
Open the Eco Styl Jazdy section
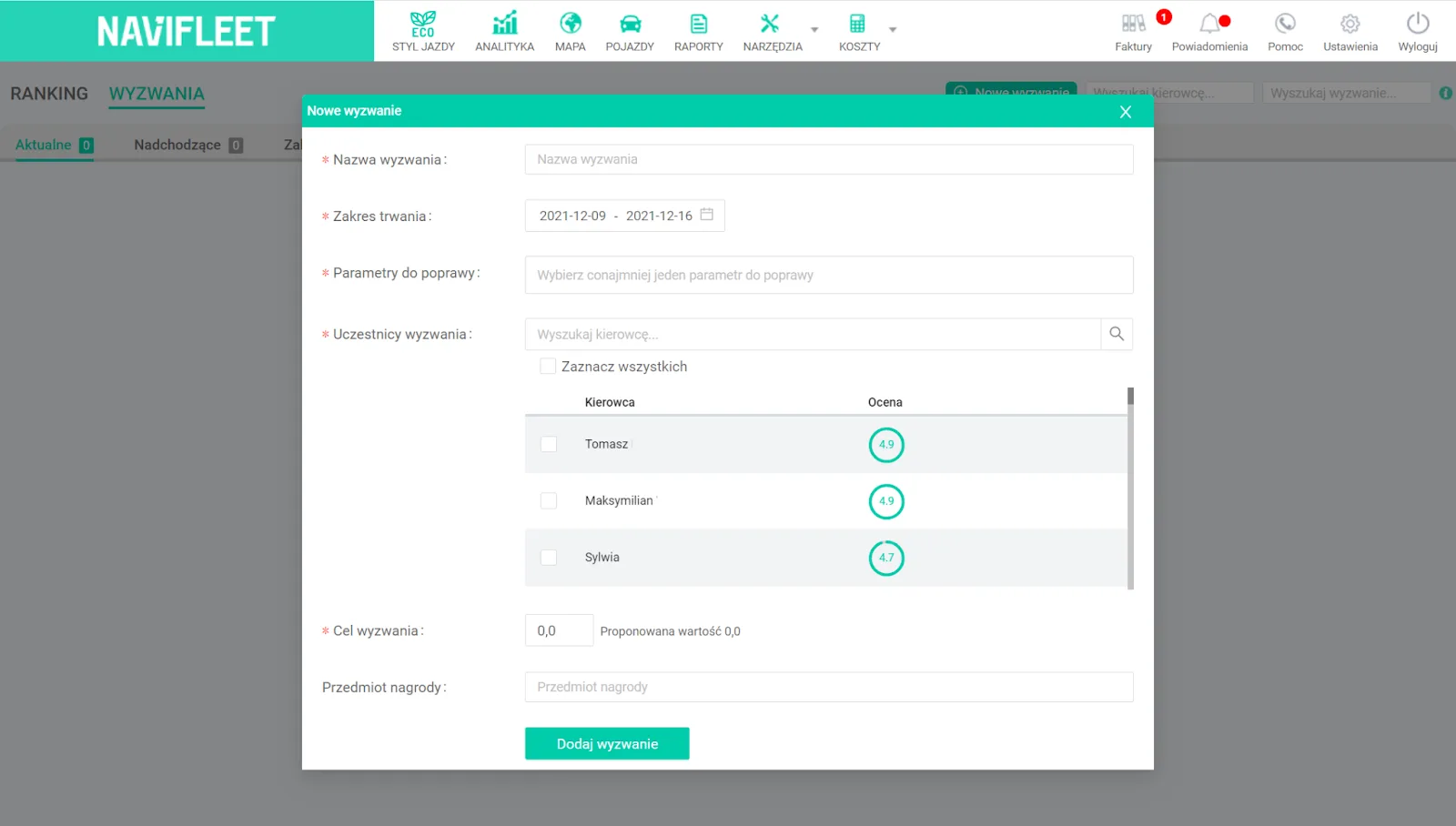coord(423,31)
